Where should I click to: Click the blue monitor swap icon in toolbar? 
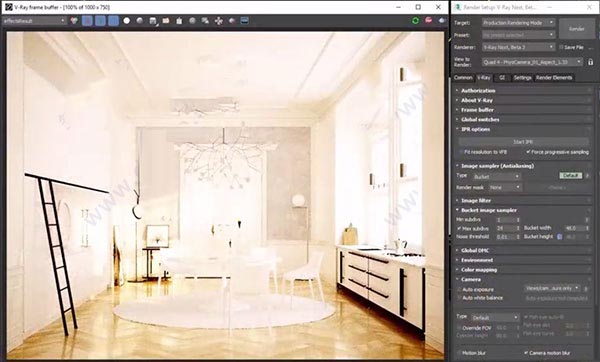point(245,21)
